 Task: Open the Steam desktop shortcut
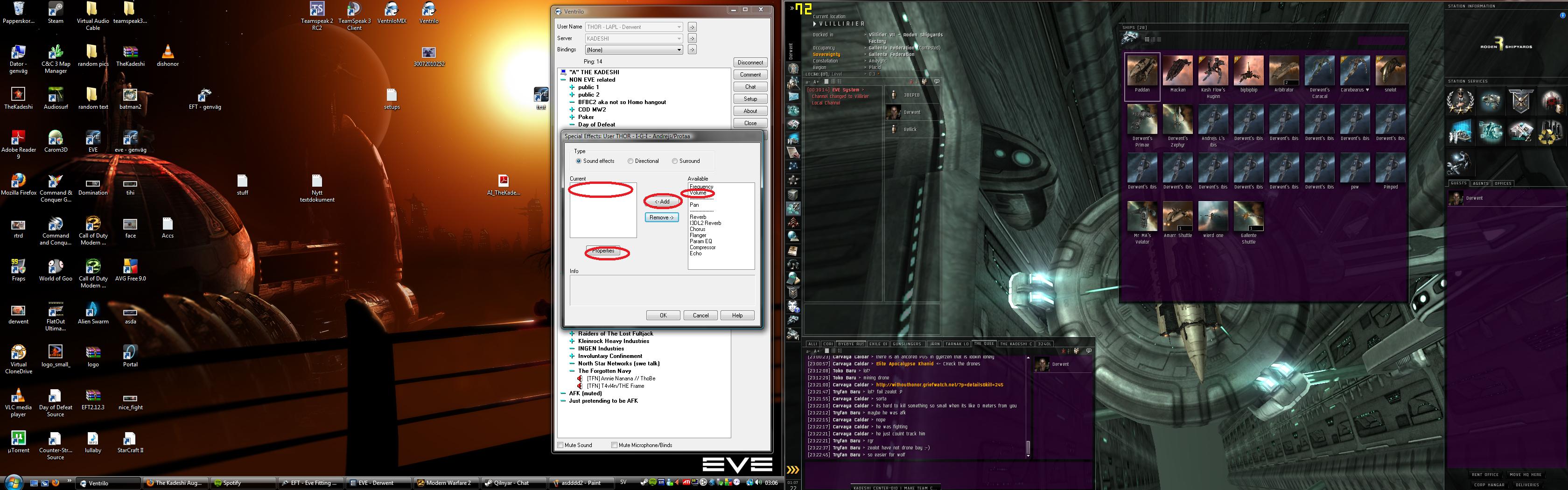click(x=56, y=13)
